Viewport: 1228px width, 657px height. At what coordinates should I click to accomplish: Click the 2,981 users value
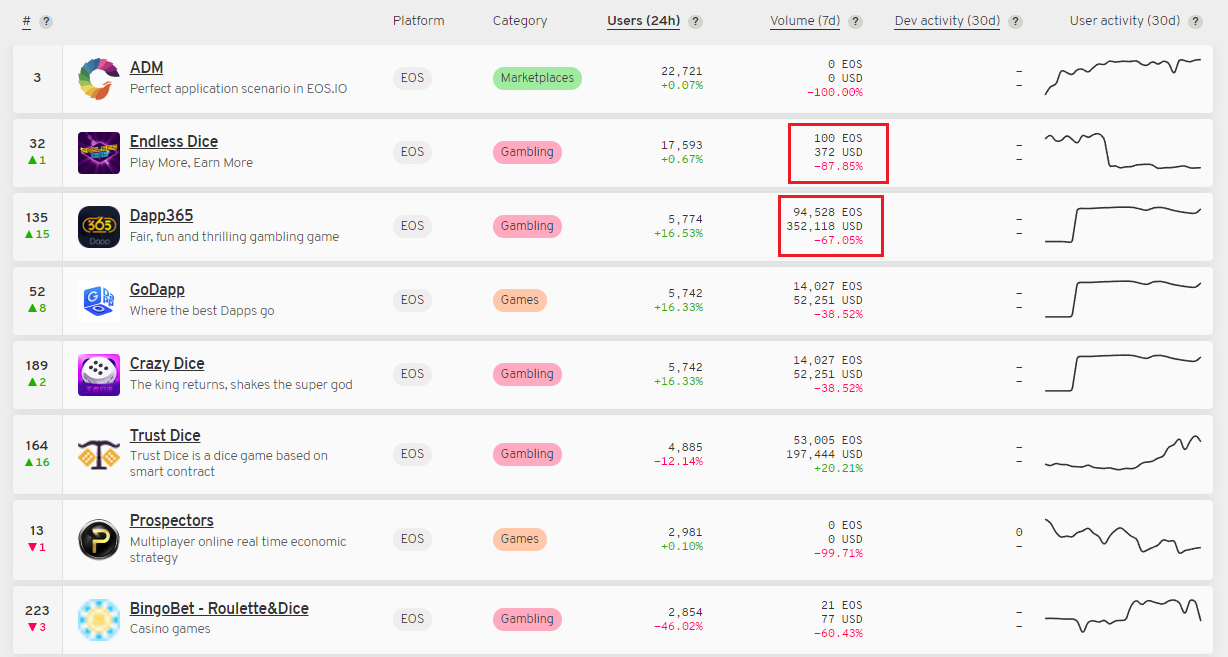pyautogui.click(x=685, y=532)
